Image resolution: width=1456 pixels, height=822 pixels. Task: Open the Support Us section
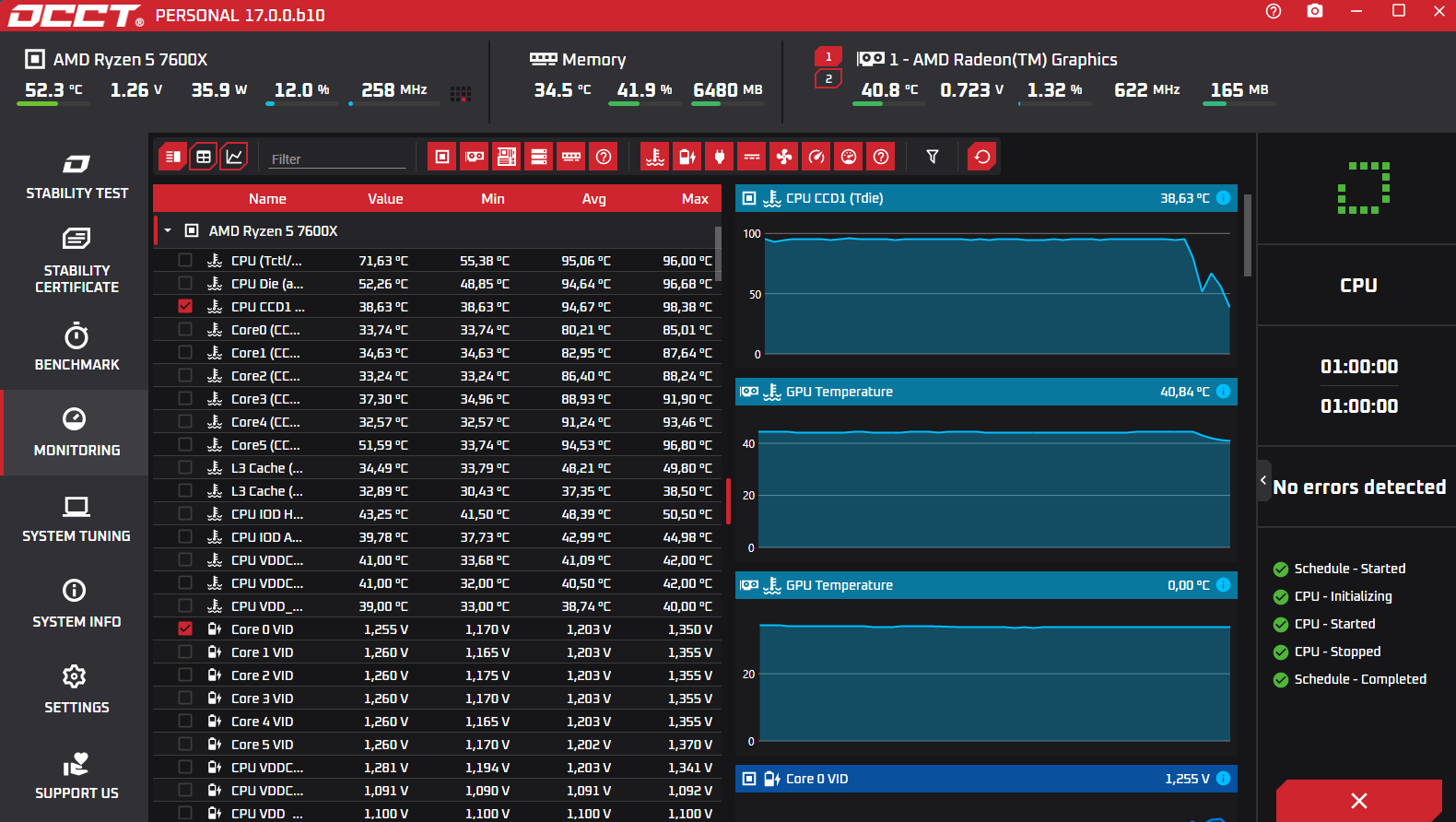76,775
